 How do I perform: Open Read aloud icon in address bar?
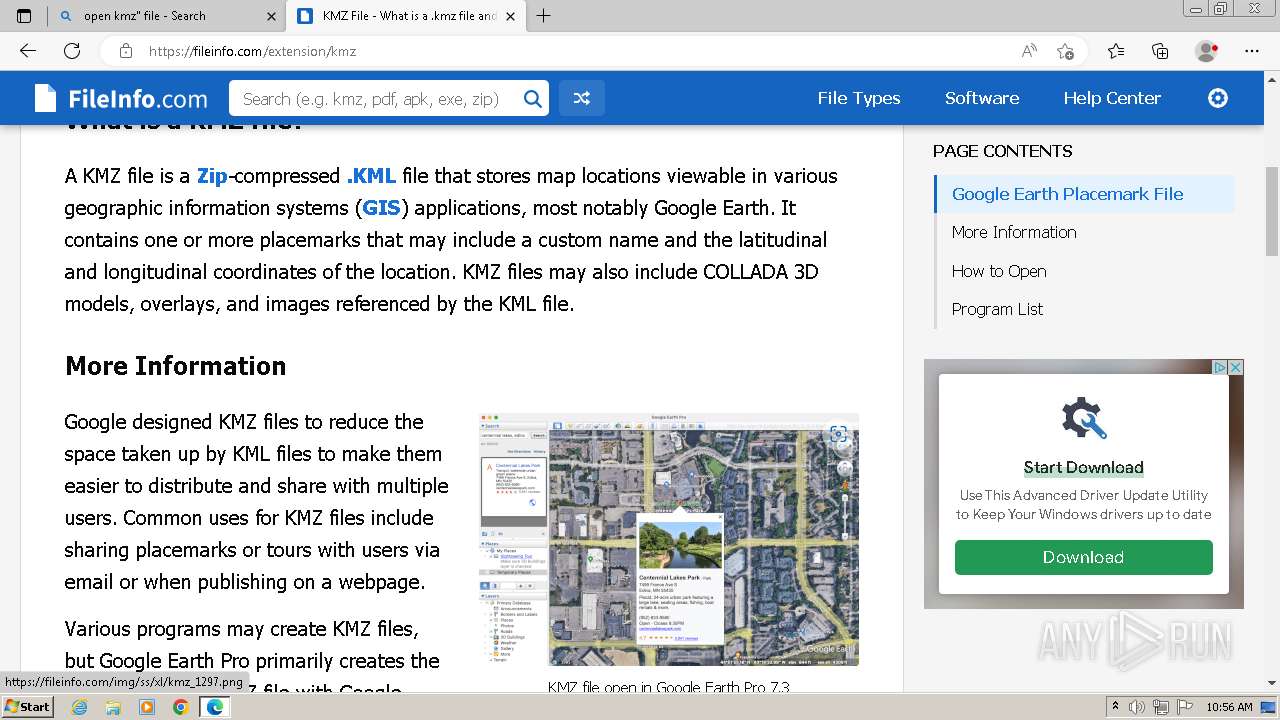pos(1029,51)
